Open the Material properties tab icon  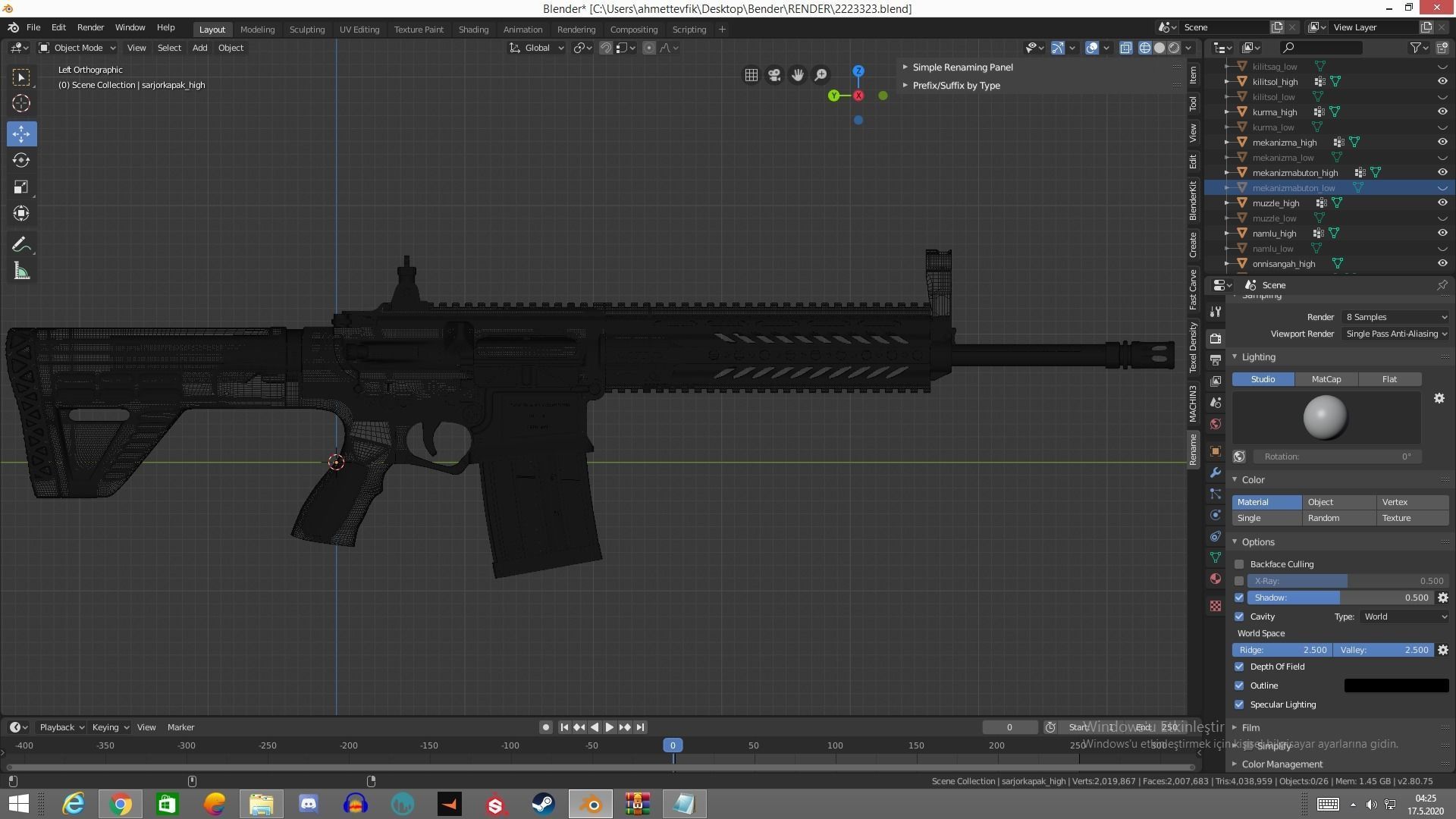tap(1216, 579)
